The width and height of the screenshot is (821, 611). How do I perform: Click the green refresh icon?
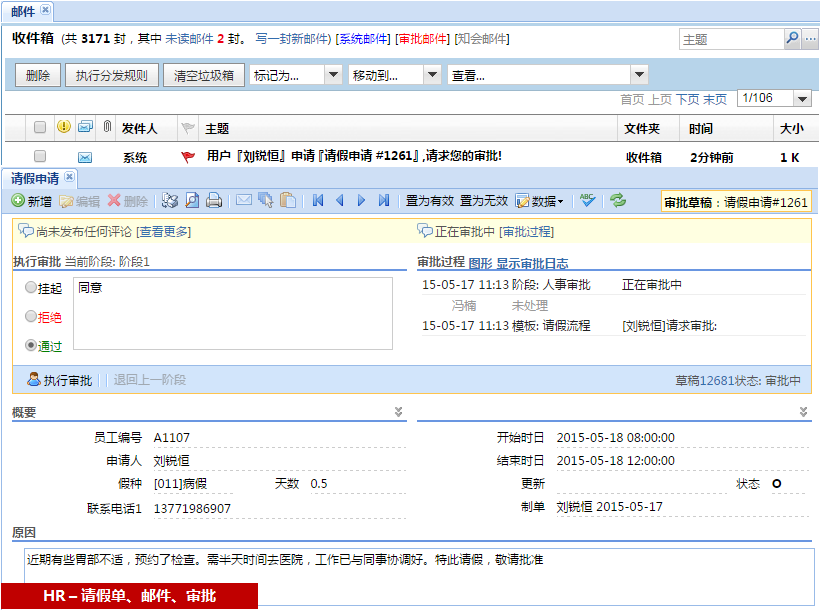pyautogui.click(x=618, y=200)
